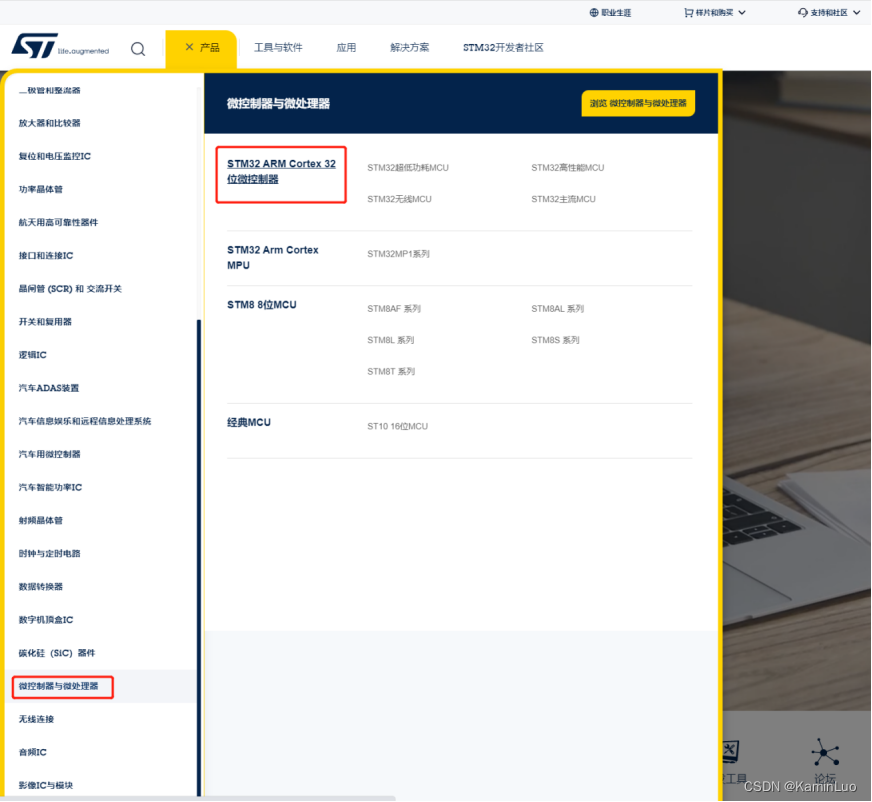This screenshot has height=802, width=872.
Task: Open 应用 menu
Action: pyautogui.click(x=346, y=47)
